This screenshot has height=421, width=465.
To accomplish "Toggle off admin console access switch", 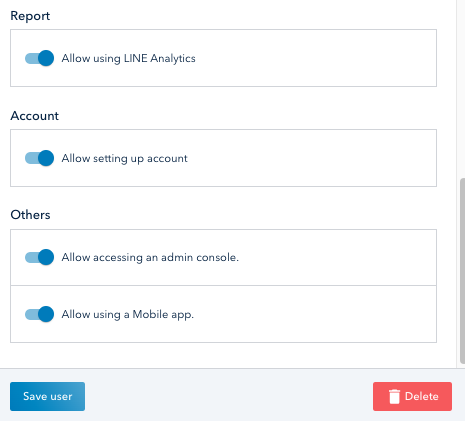I will (39, 257).
